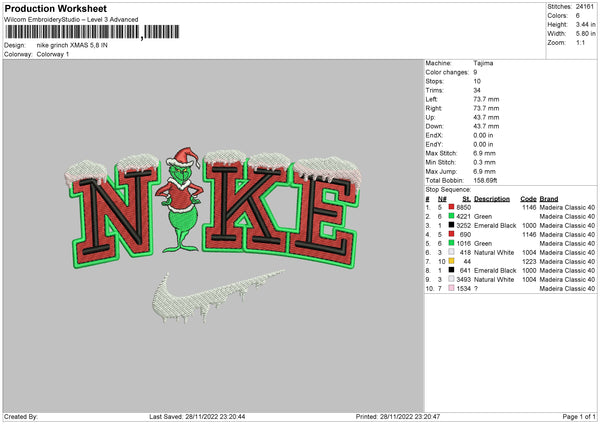Select the white swatch beside stitch count 3493

click(x=451, y=279)
